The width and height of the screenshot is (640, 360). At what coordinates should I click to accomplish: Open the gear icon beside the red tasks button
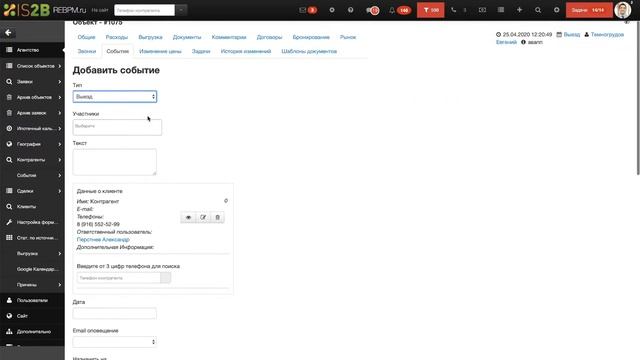(556, 10)
